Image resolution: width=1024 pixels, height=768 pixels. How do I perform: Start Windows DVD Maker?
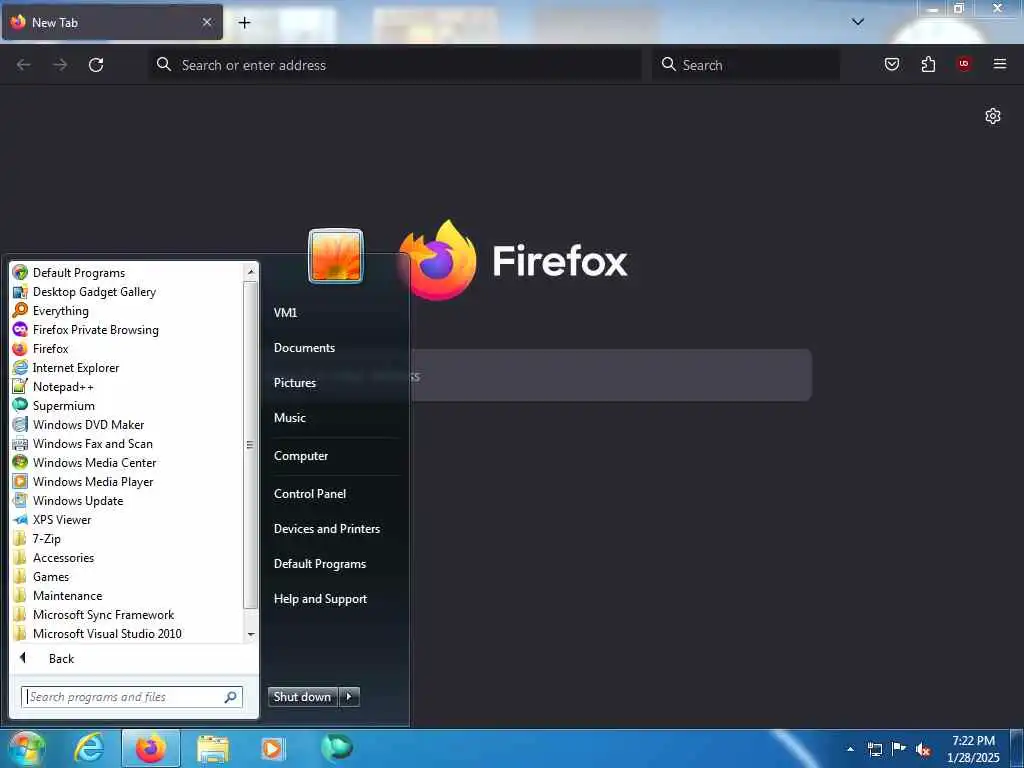click(x=88, y=424)
